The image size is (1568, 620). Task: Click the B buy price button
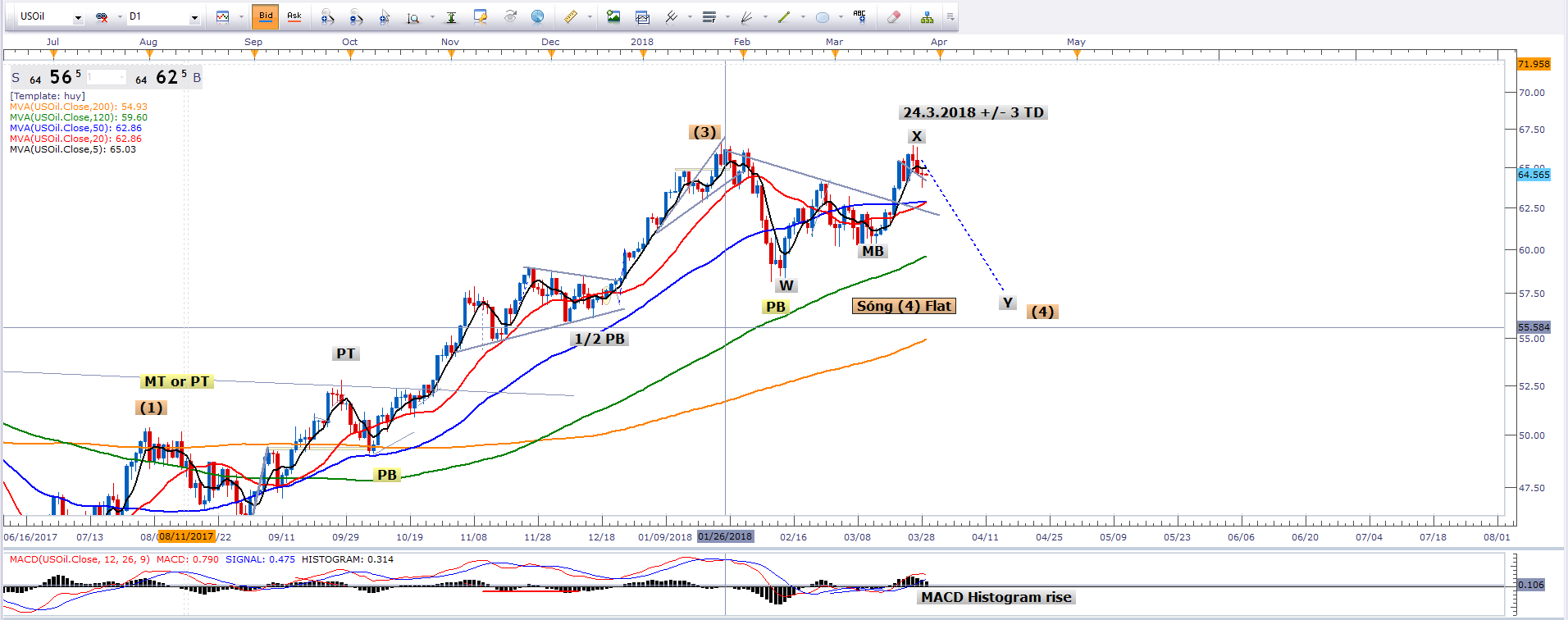point(197,78)
